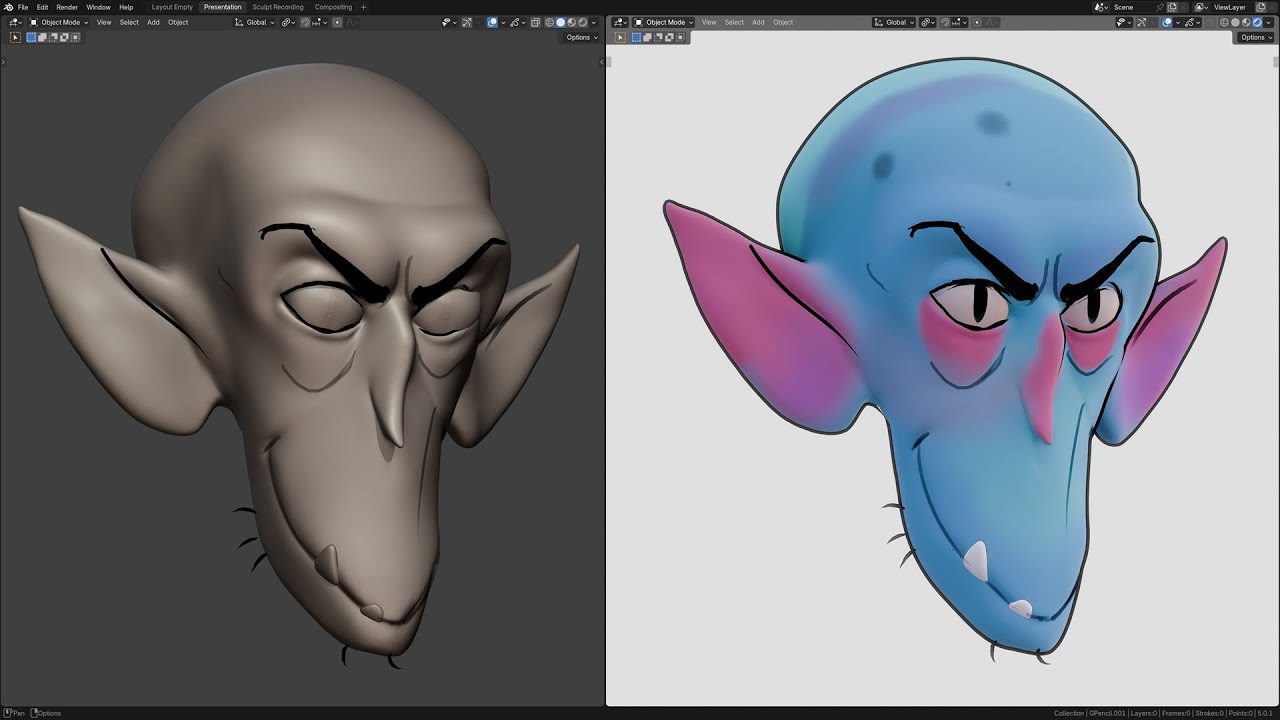Toggle overlays in left viewport
Screen dimensions: 1280x720
click(492, 22)
